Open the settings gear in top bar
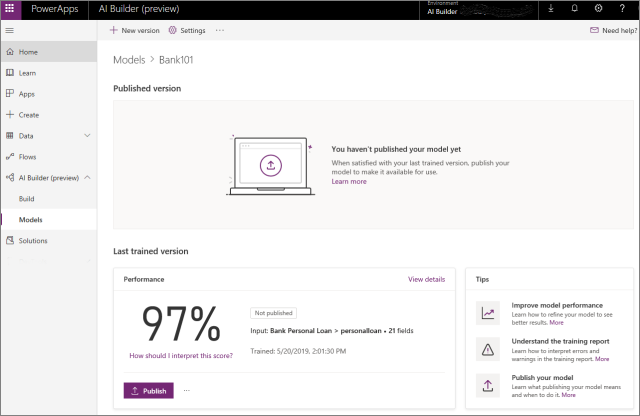The height and width of the screenshot is (416, 640). (x=598, y=9)
